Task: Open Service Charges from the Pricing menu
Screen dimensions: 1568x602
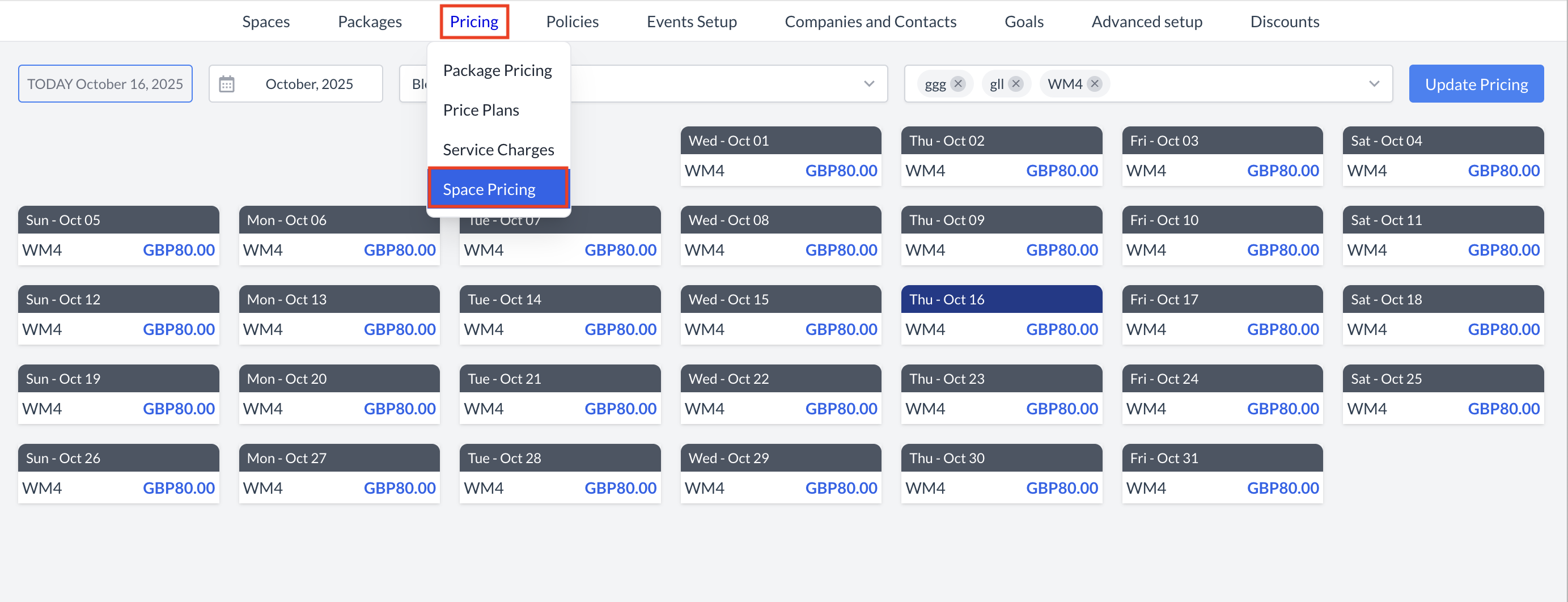Action: (498, 149)
